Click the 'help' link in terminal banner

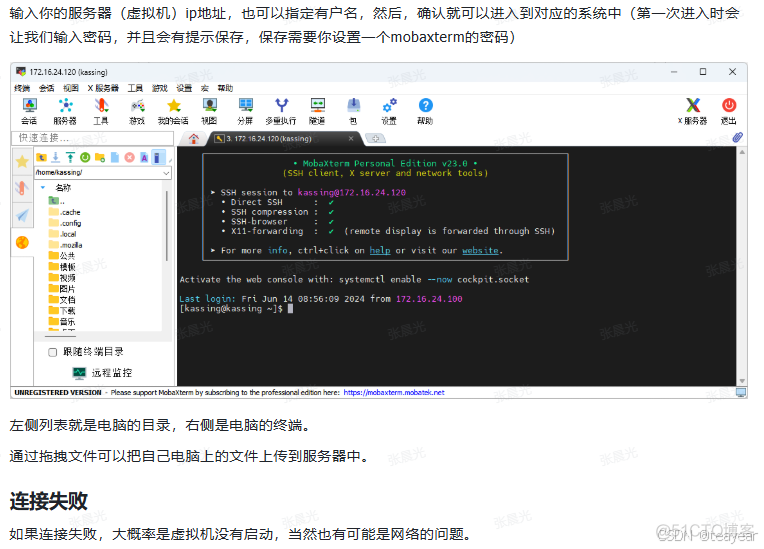(x=380, y=250)
